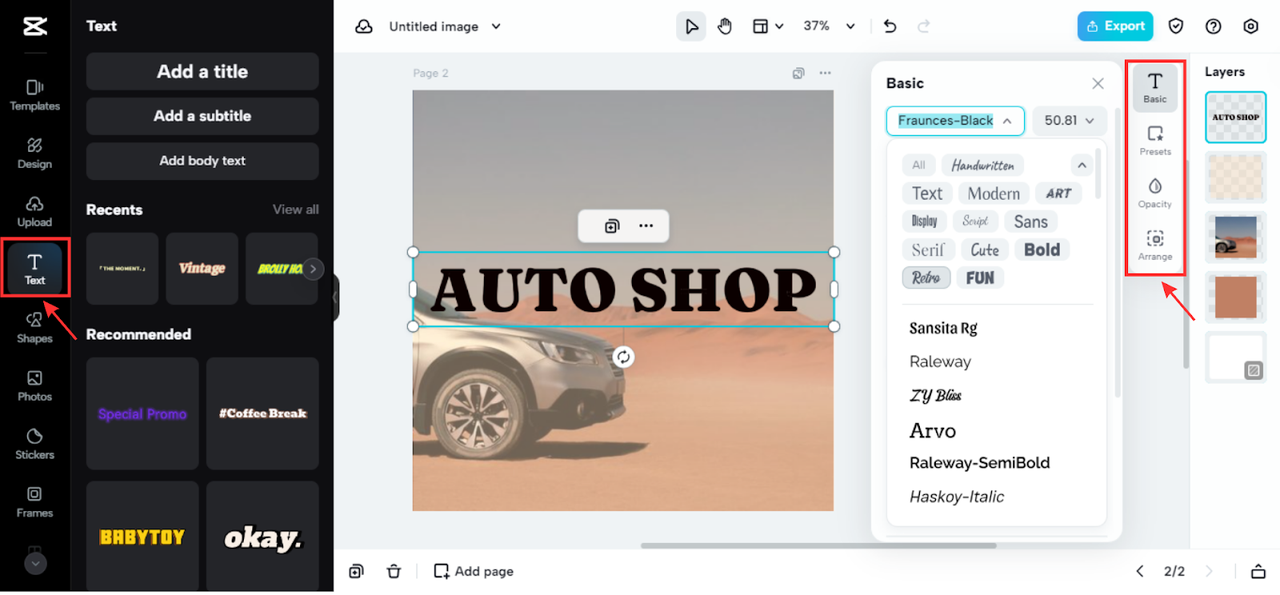The width and height of the screenshot is (1280, 595).
Task: Open the Fraunces-Black font dropdown
Action: click(x=955, y=120)
